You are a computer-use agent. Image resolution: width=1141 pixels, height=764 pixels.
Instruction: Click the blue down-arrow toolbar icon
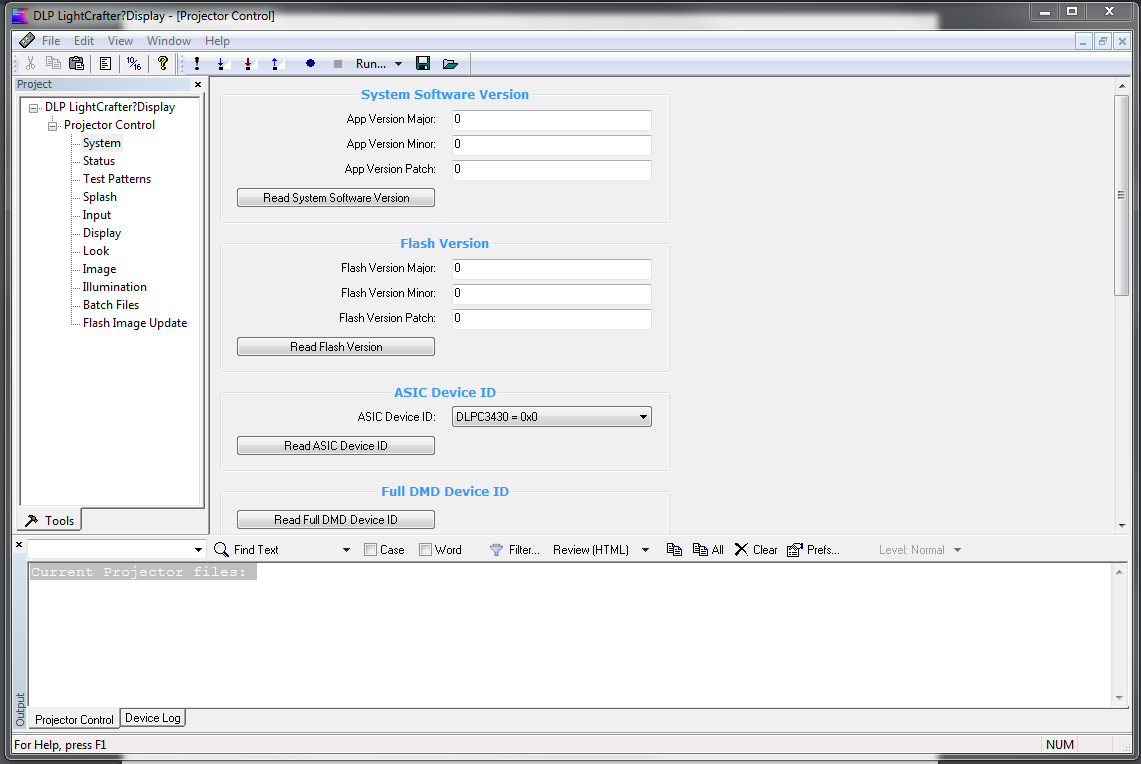pyautogui.click(x=221, y=64)
